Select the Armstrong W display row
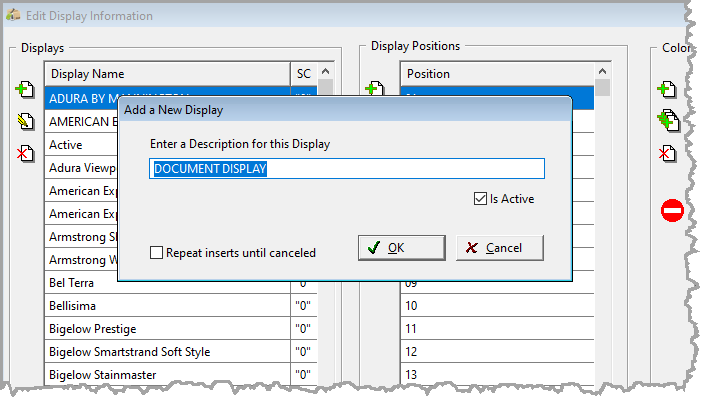This screenshot has height=399, width=702. coord(81,260)
